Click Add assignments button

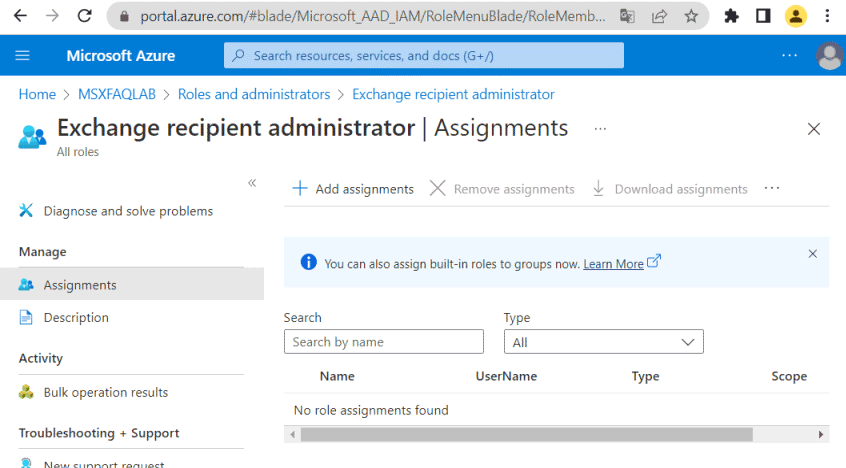pos(353,189)
